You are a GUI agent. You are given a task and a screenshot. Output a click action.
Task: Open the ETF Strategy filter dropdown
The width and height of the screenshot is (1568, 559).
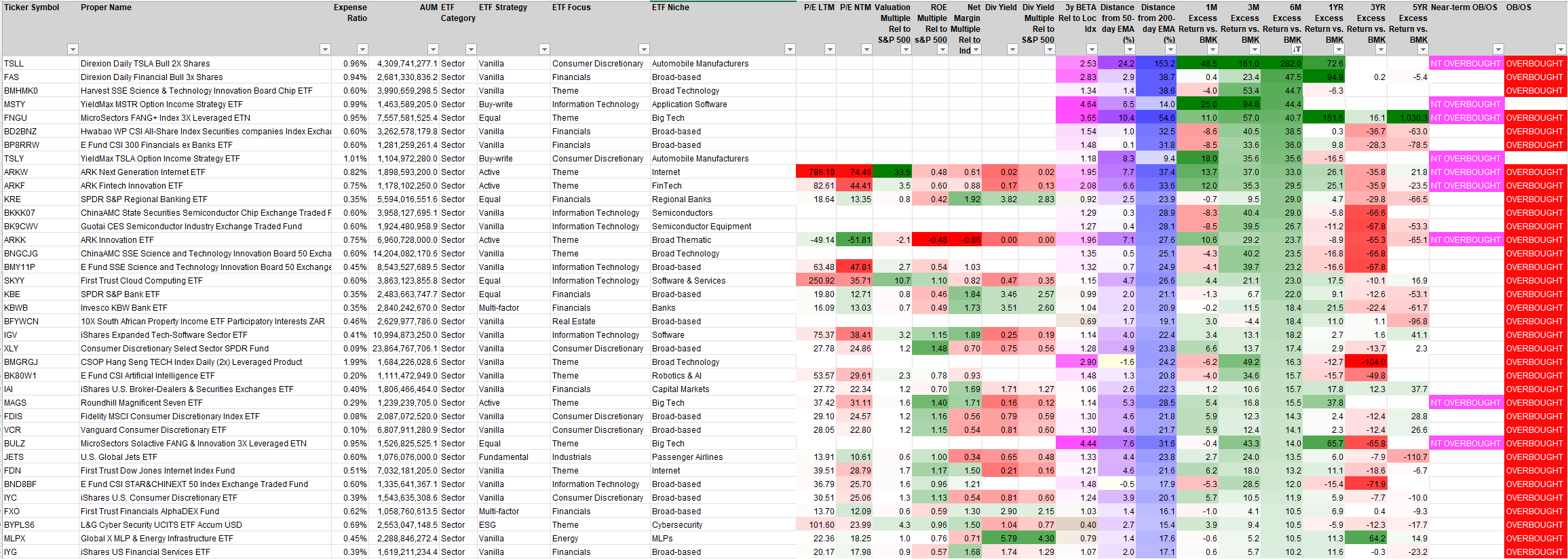point(543,50)
